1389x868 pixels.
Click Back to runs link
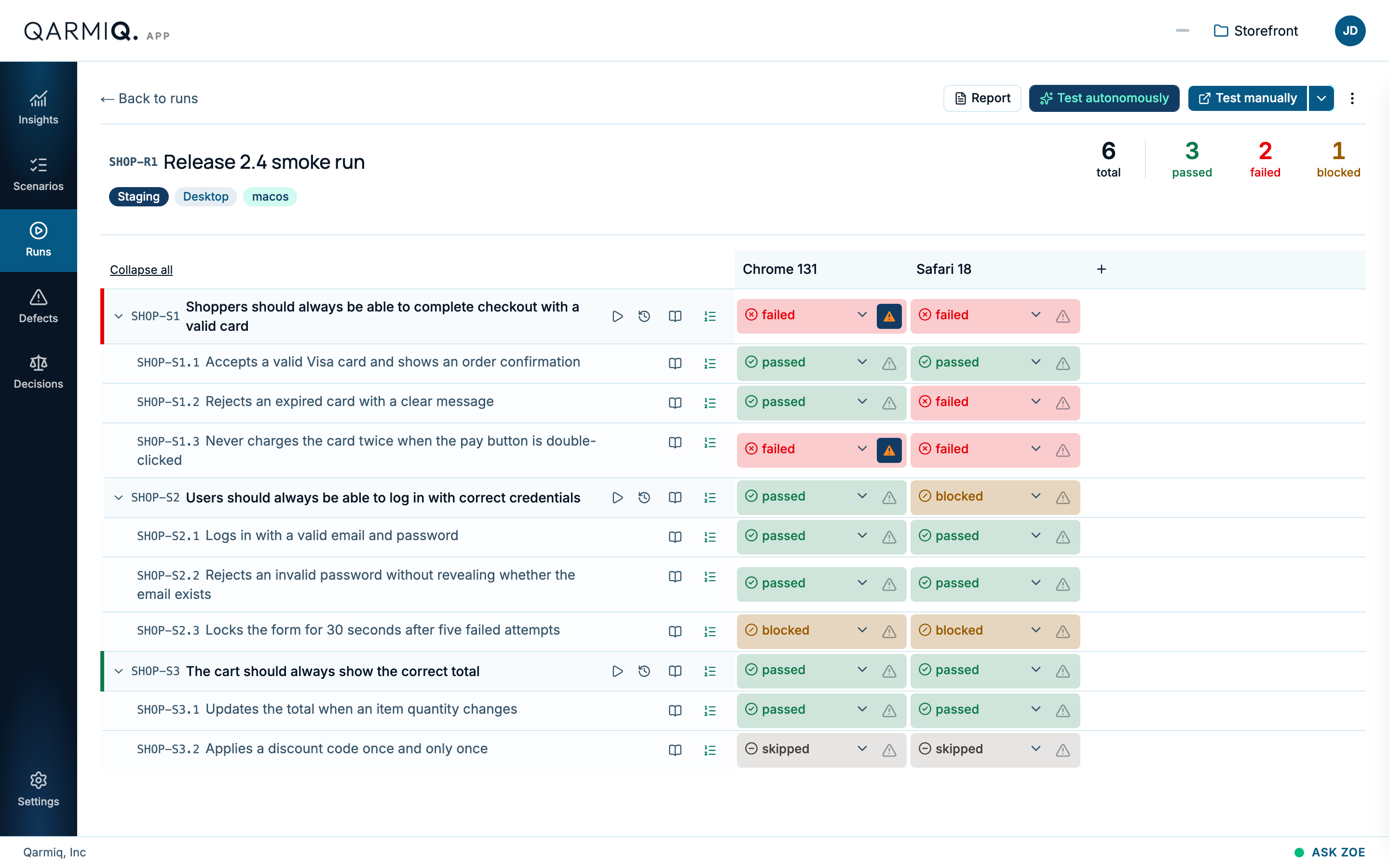pyautogui.click(x=149, y=99)
